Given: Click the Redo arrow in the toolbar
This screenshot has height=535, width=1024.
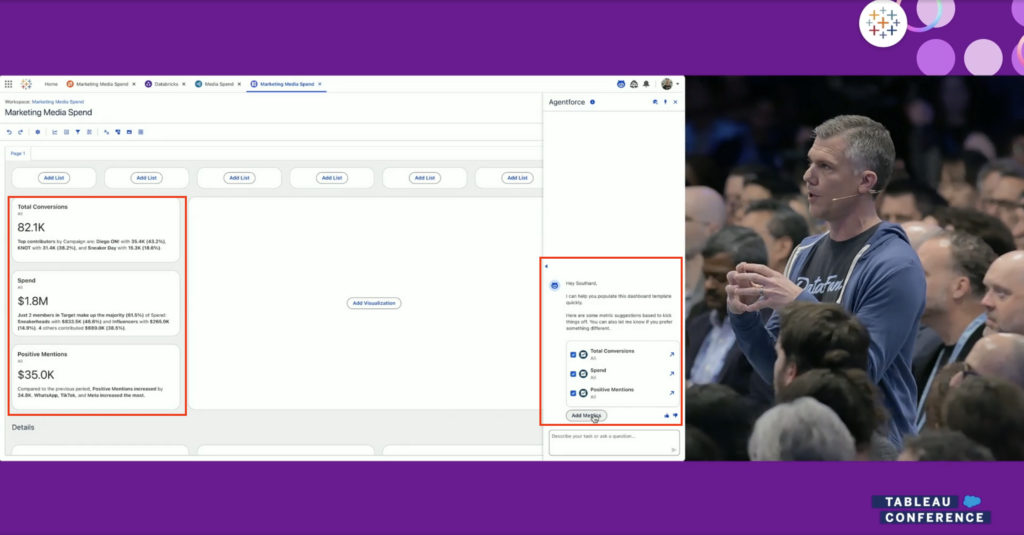Looking at the screenshot, I should point(20,132).
